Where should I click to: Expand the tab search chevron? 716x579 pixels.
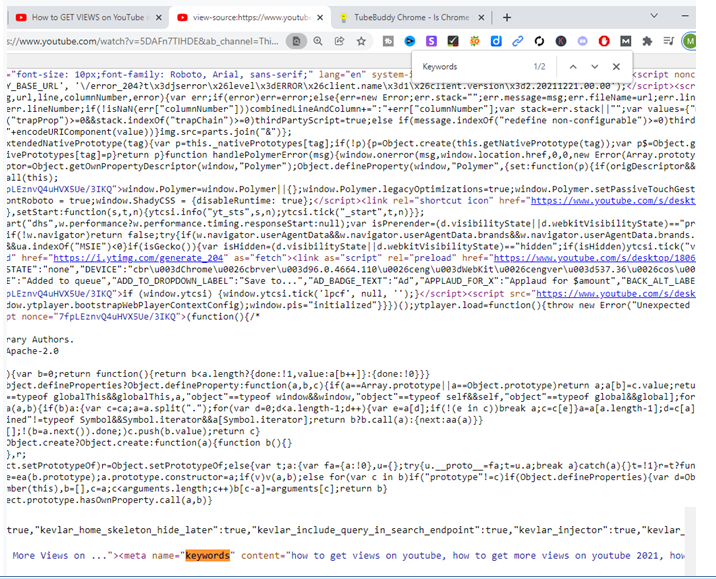coord(654,16)
